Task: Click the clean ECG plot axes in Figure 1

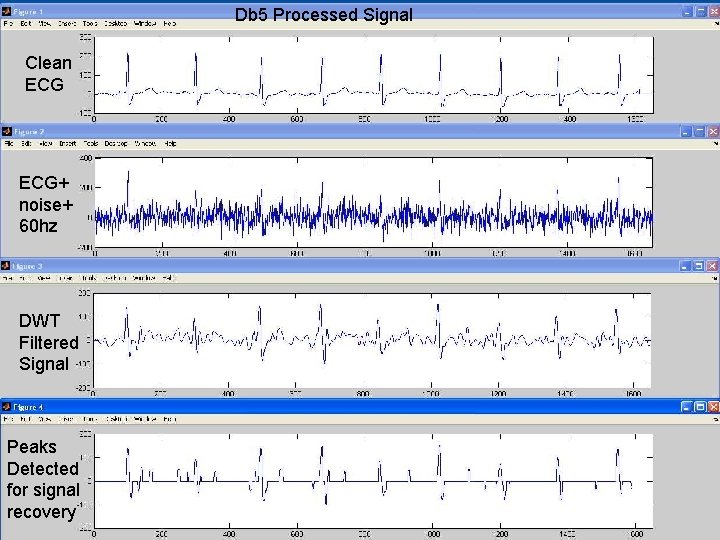Action: tap(374, 75)
